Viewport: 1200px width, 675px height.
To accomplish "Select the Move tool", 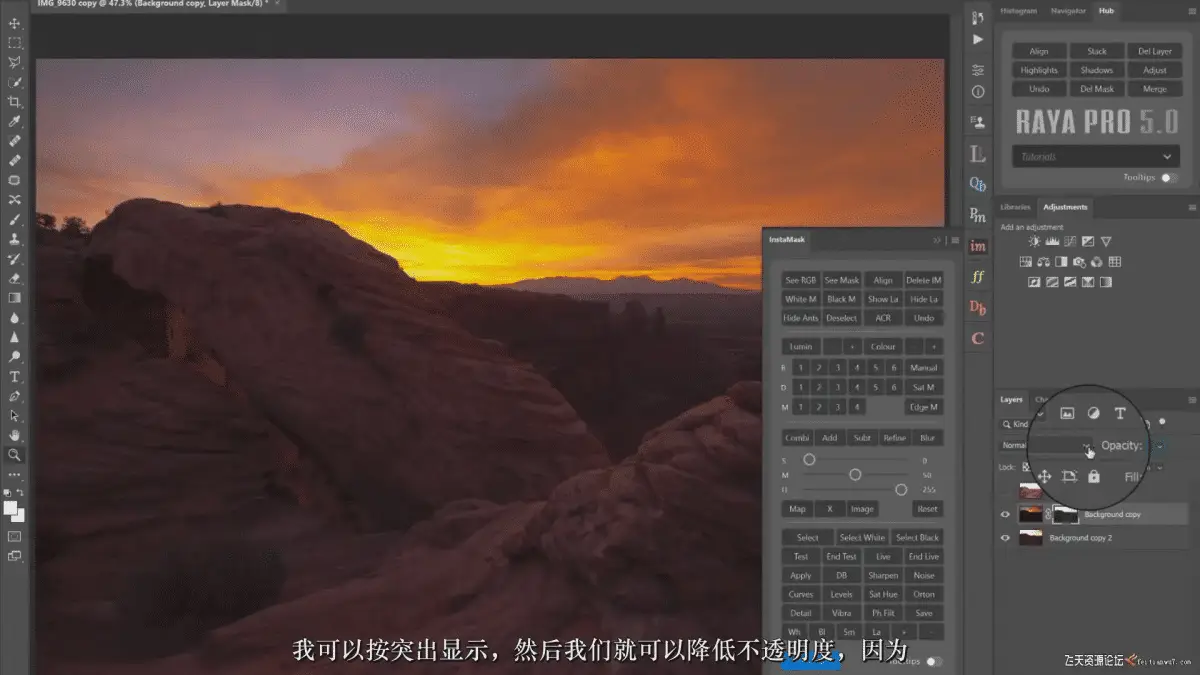I will [14, 24].
